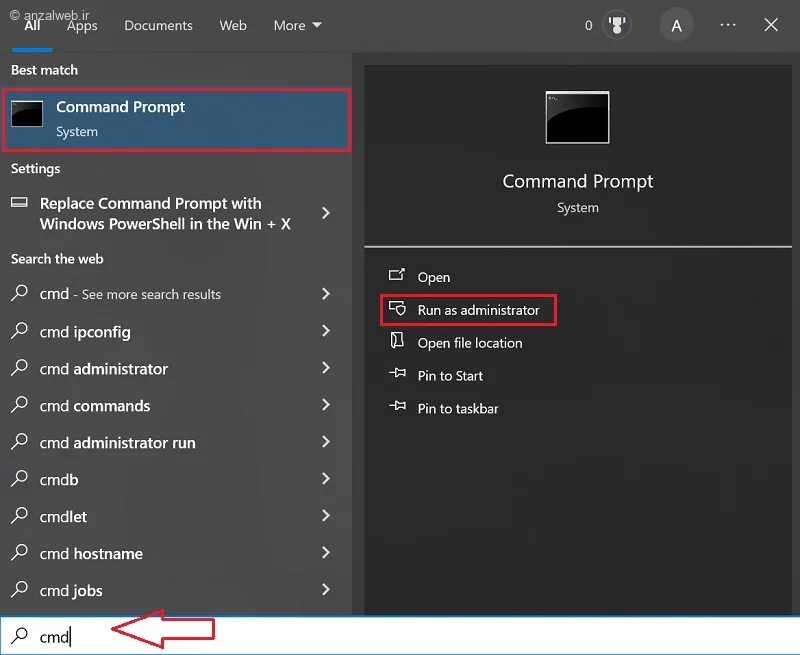
Task: Select the Web search tab
Action: point(233,25)
